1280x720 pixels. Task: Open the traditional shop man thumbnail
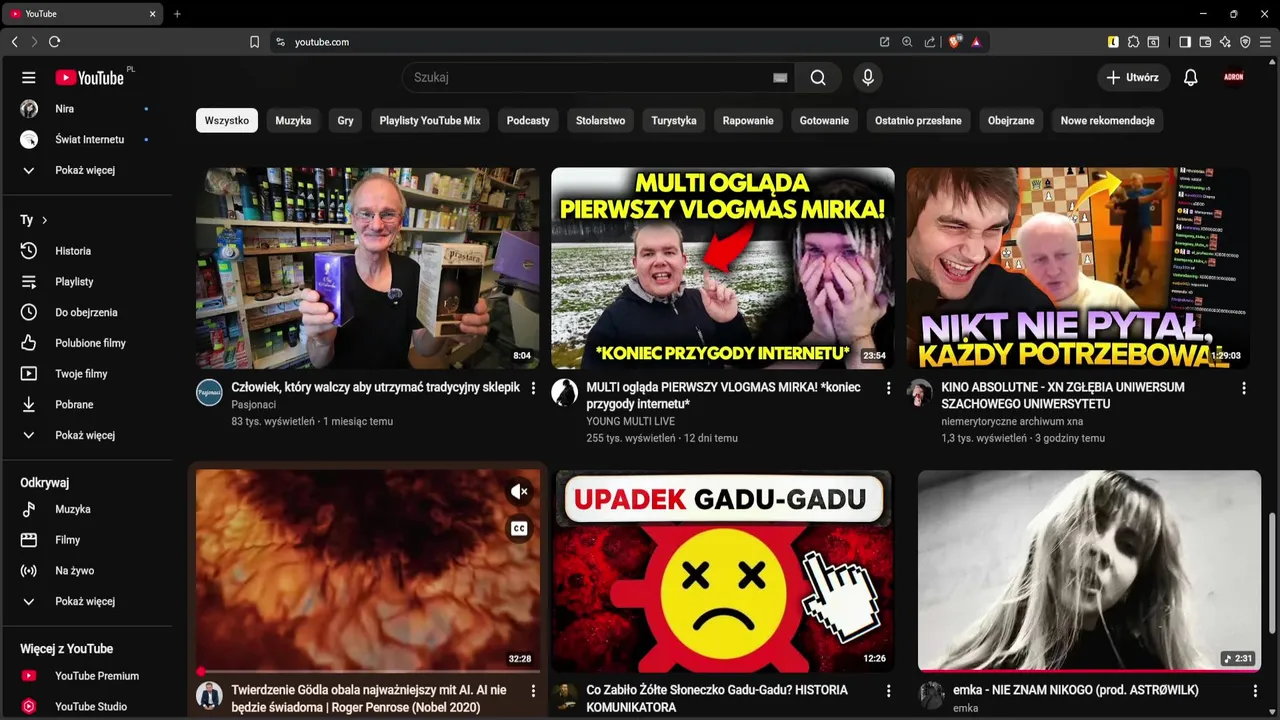(x=367, y=268)
